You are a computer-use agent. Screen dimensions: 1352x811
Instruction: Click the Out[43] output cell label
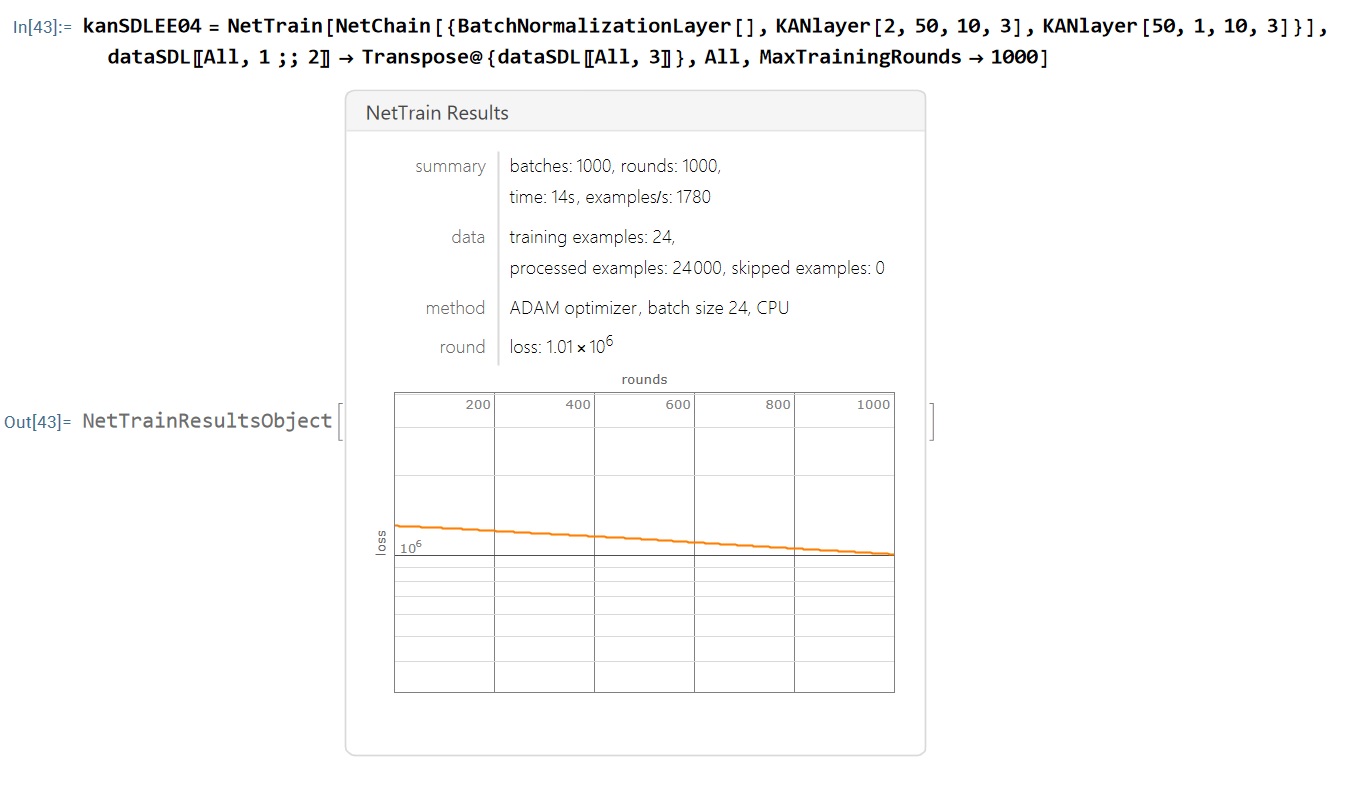click(38, 421)
